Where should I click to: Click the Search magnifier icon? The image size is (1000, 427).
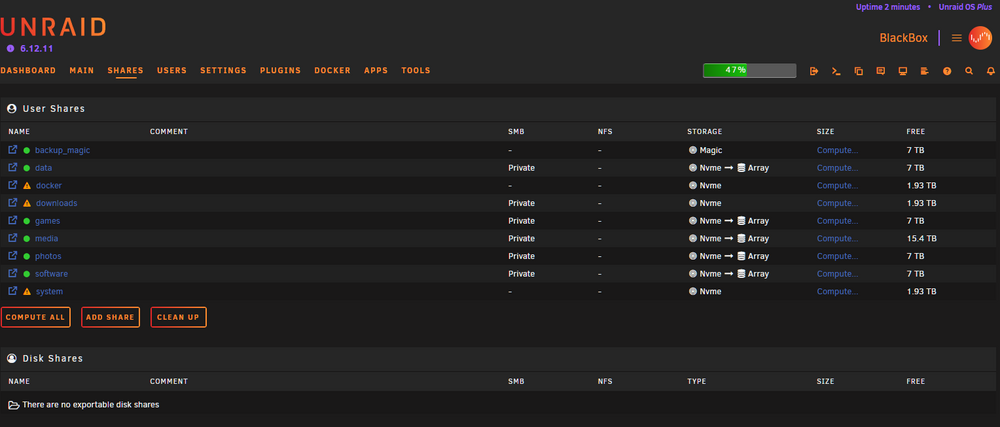tap(969, 71)
